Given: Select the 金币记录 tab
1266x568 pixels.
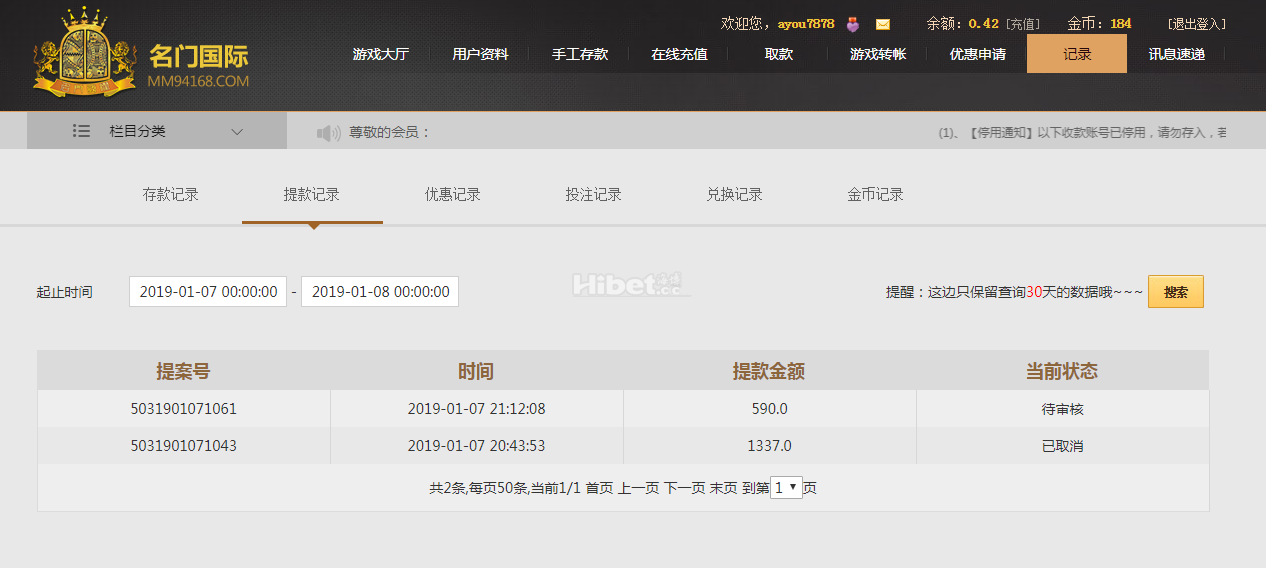Looking at the screenshot, I should (x=875, y=195).
